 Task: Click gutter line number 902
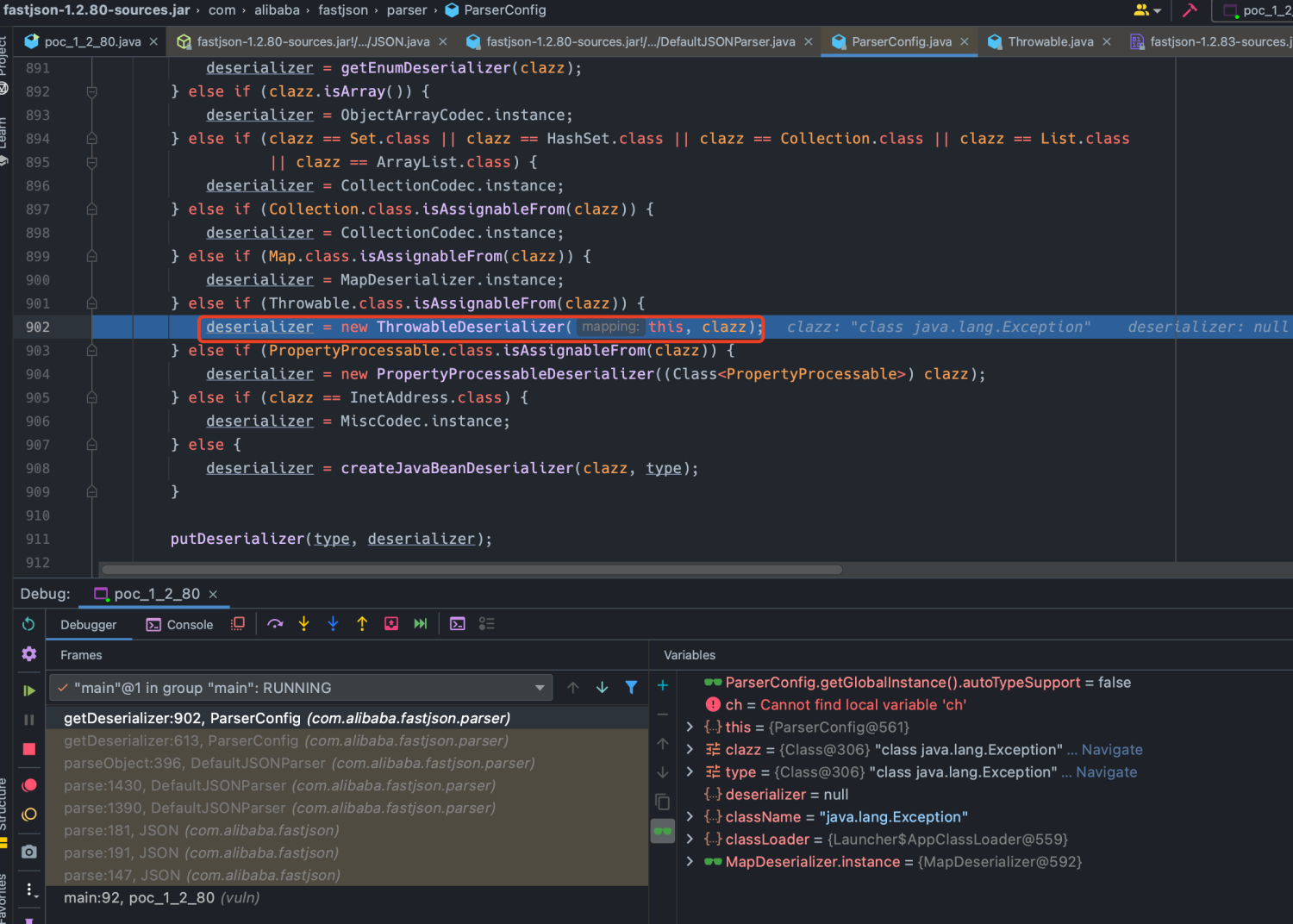(x=38, y=327)
